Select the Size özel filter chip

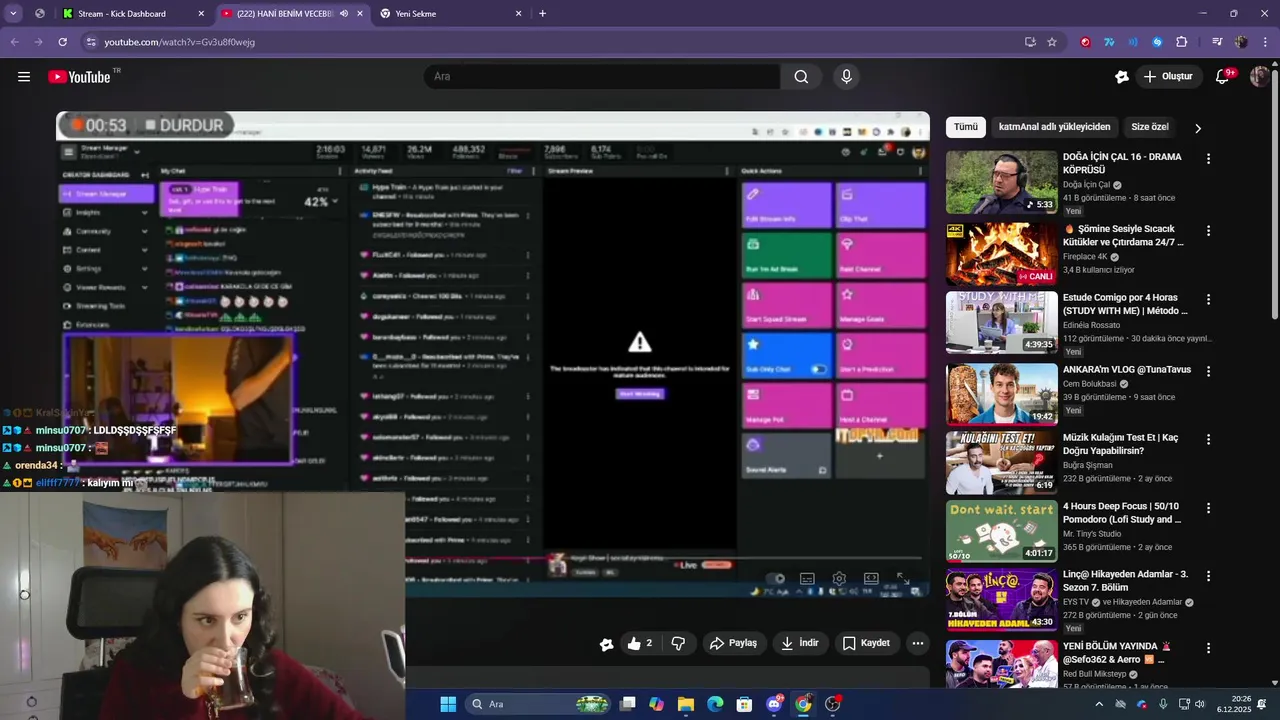coord(1150,127)
